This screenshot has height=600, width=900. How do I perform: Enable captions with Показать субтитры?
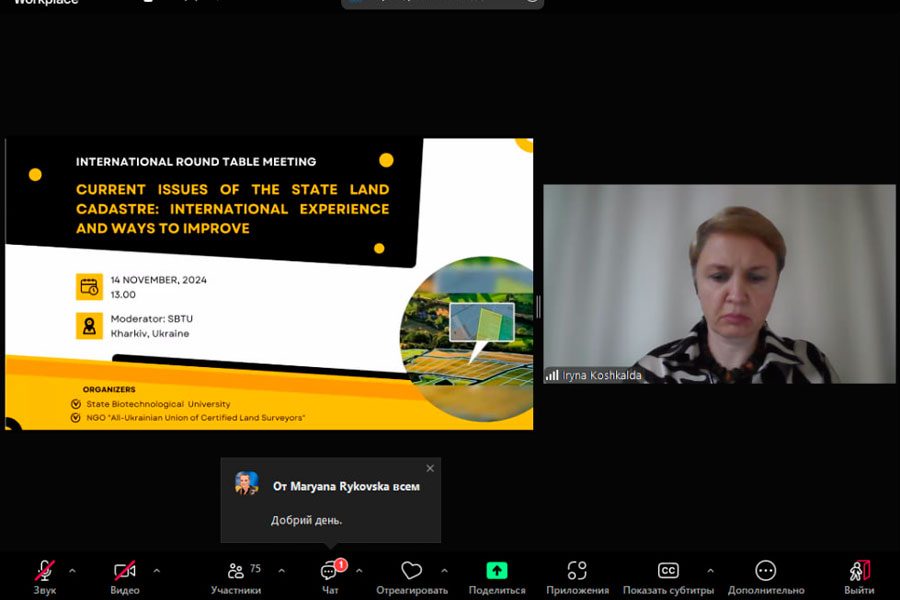668,576
